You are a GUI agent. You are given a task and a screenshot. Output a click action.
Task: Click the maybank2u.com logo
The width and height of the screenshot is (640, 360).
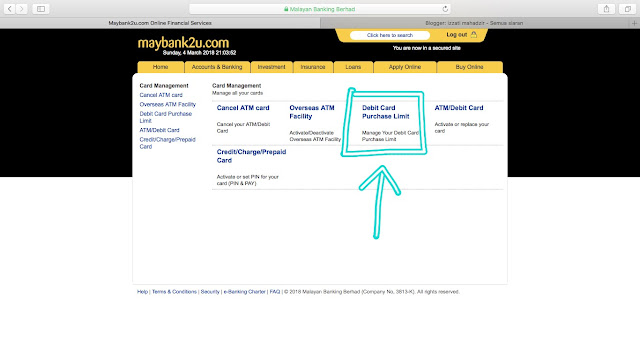183,43
